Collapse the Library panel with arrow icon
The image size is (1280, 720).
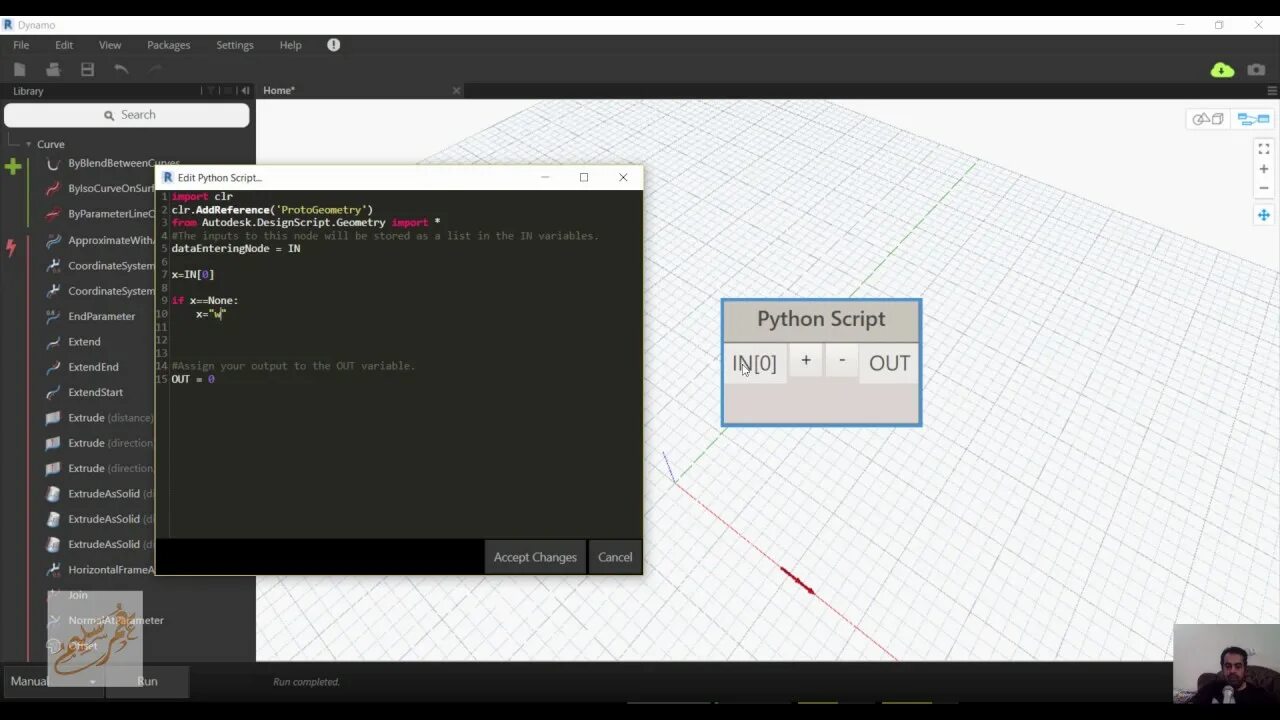point(245,90)
